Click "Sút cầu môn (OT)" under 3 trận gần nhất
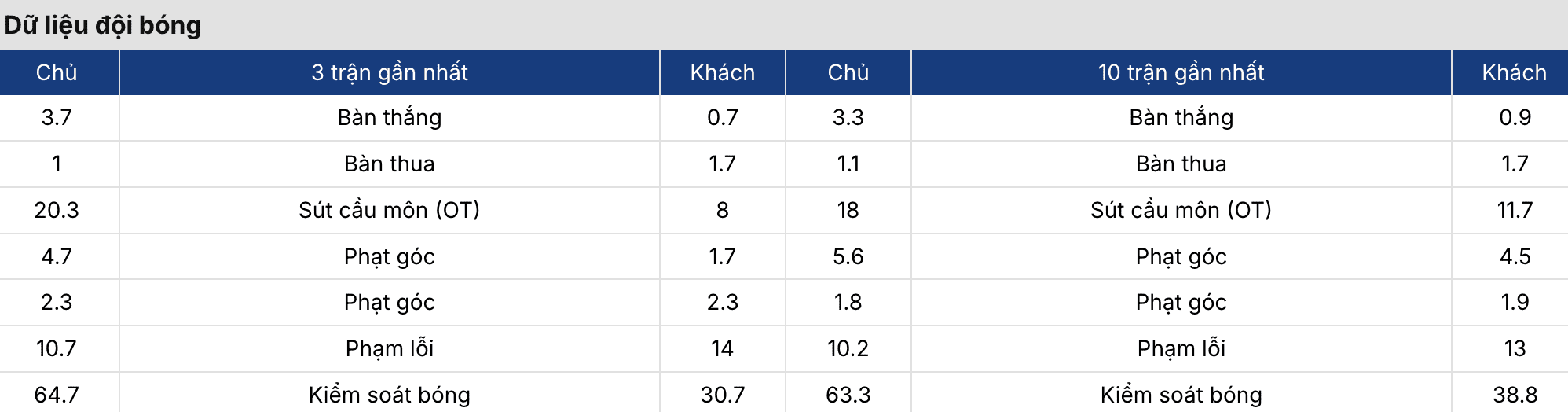 click(389, 210)
